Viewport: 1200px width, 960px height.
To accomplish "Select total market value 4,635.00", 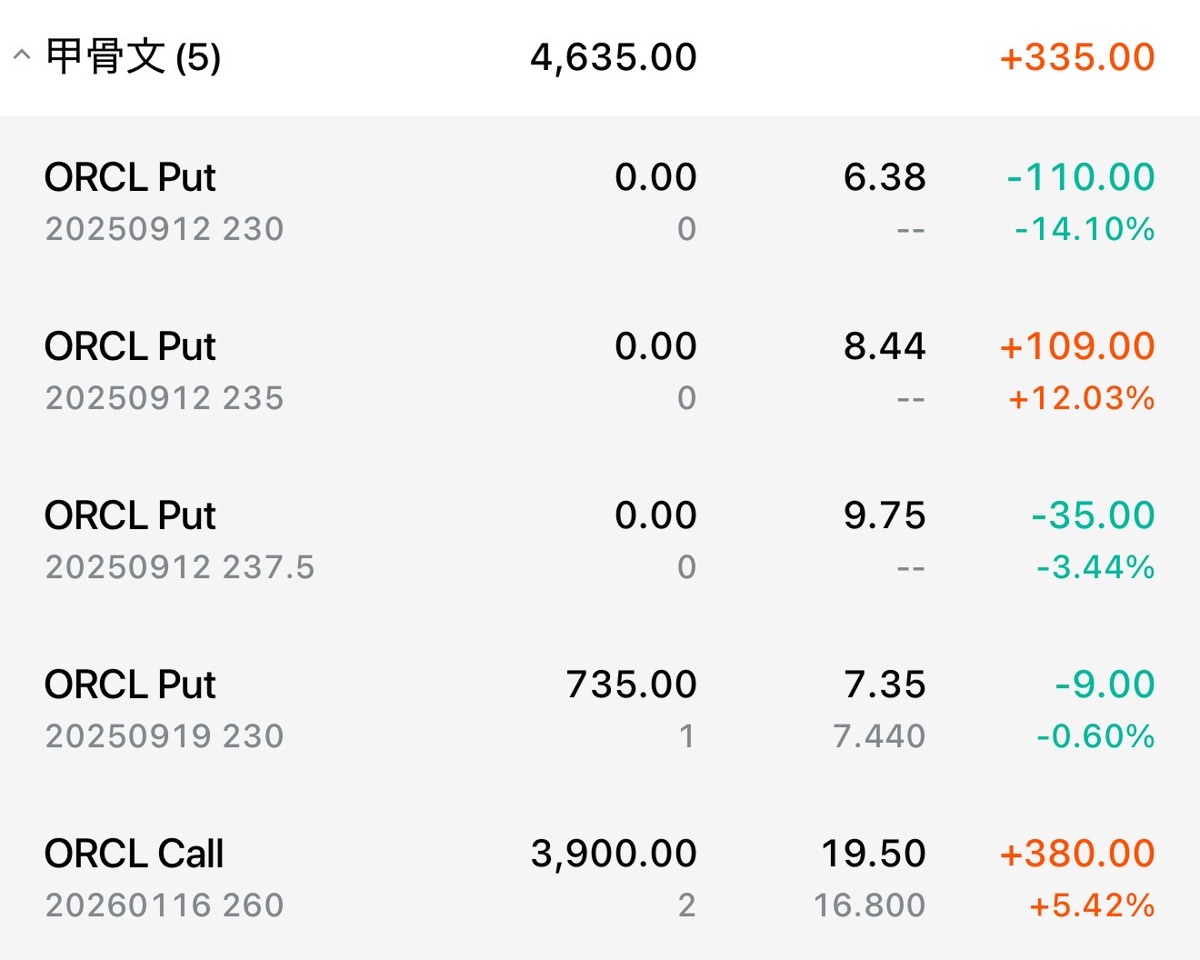I will [x=613, y=58].
